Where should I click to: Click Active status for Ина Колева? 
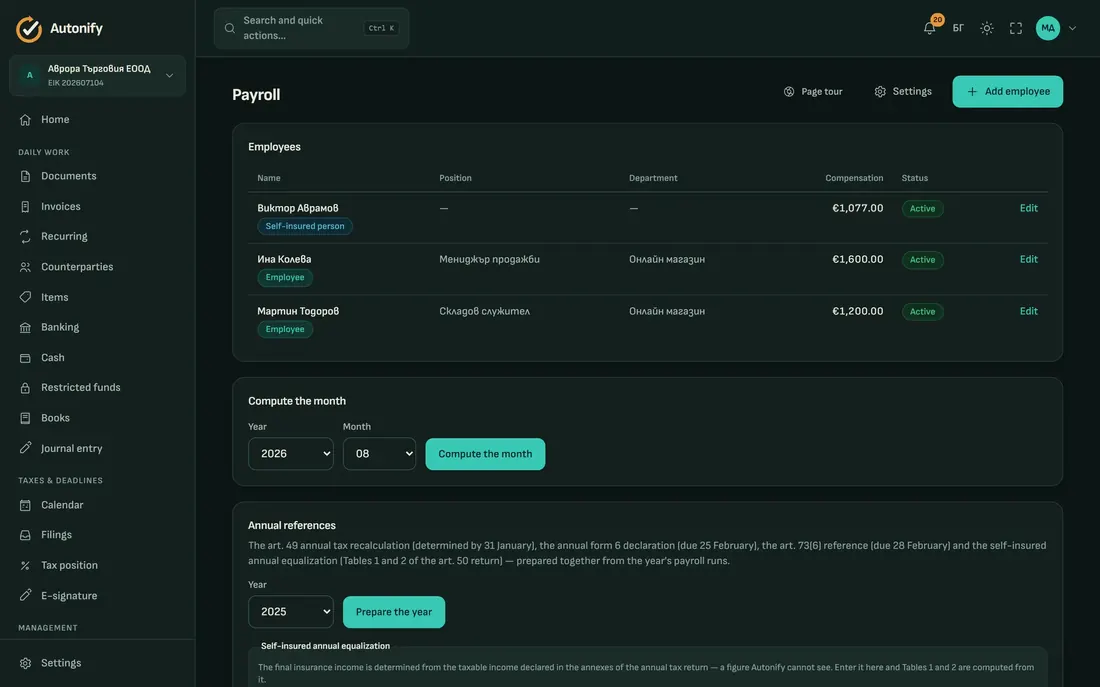click(x=922, y=260)
